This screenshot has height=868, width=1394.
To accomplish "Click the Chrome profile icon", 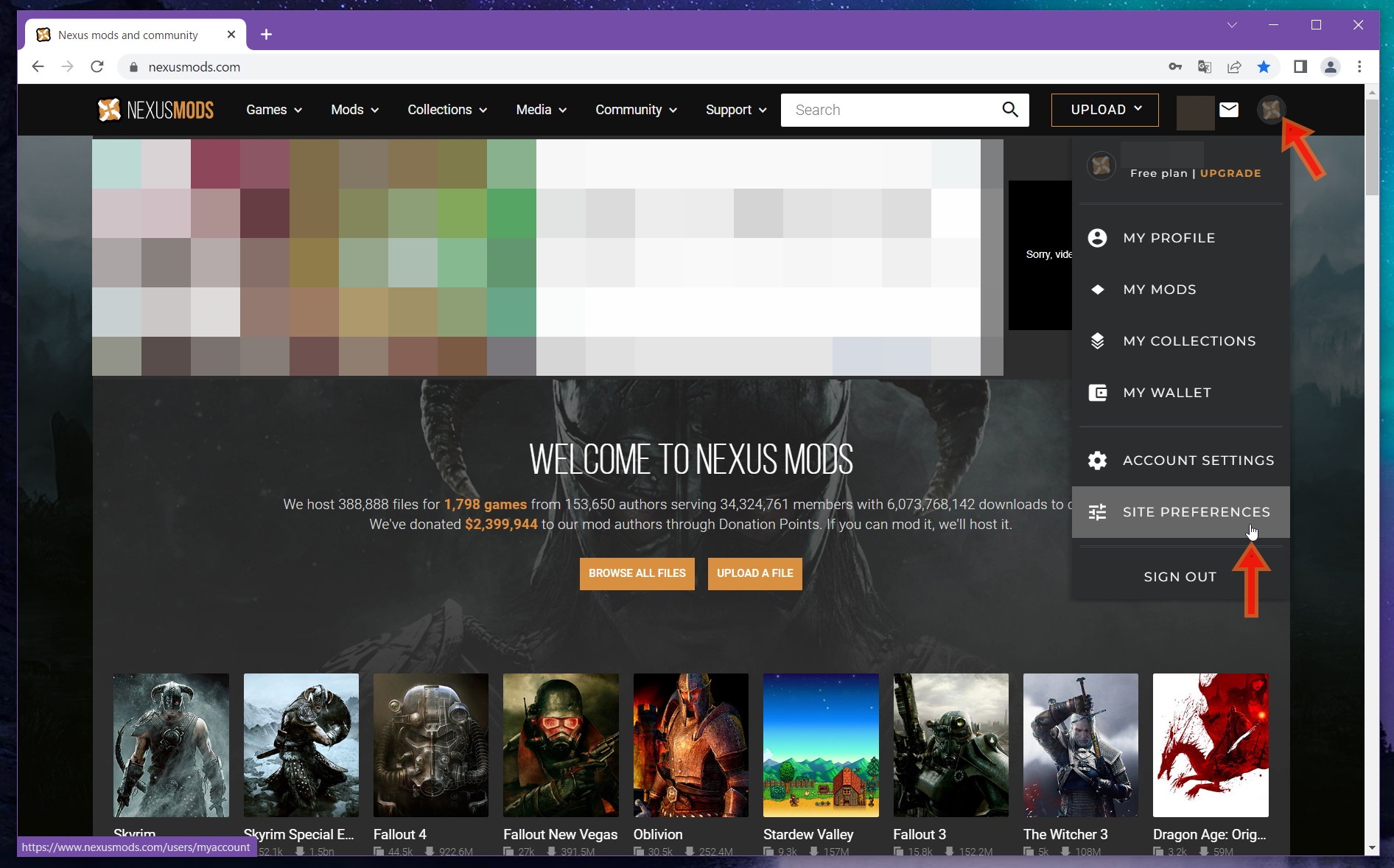I will pyautogui.click(x=1330, y=67).
